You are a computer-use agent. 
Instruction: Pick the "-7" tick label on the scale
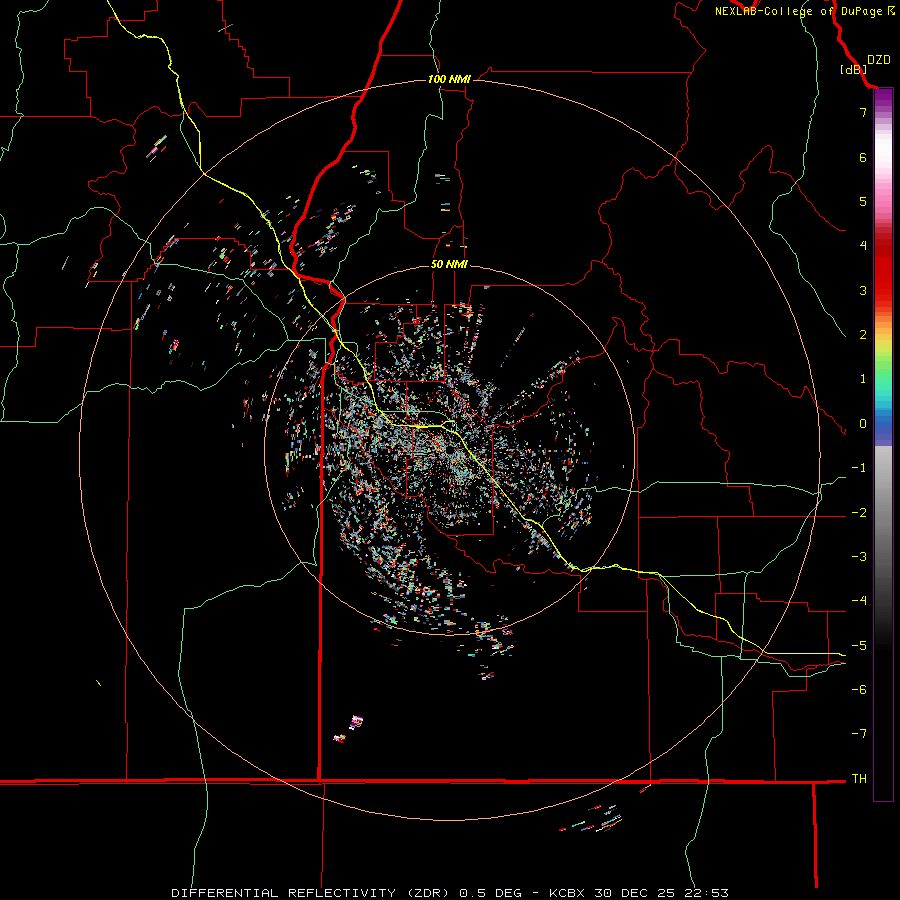click(859, 734)
